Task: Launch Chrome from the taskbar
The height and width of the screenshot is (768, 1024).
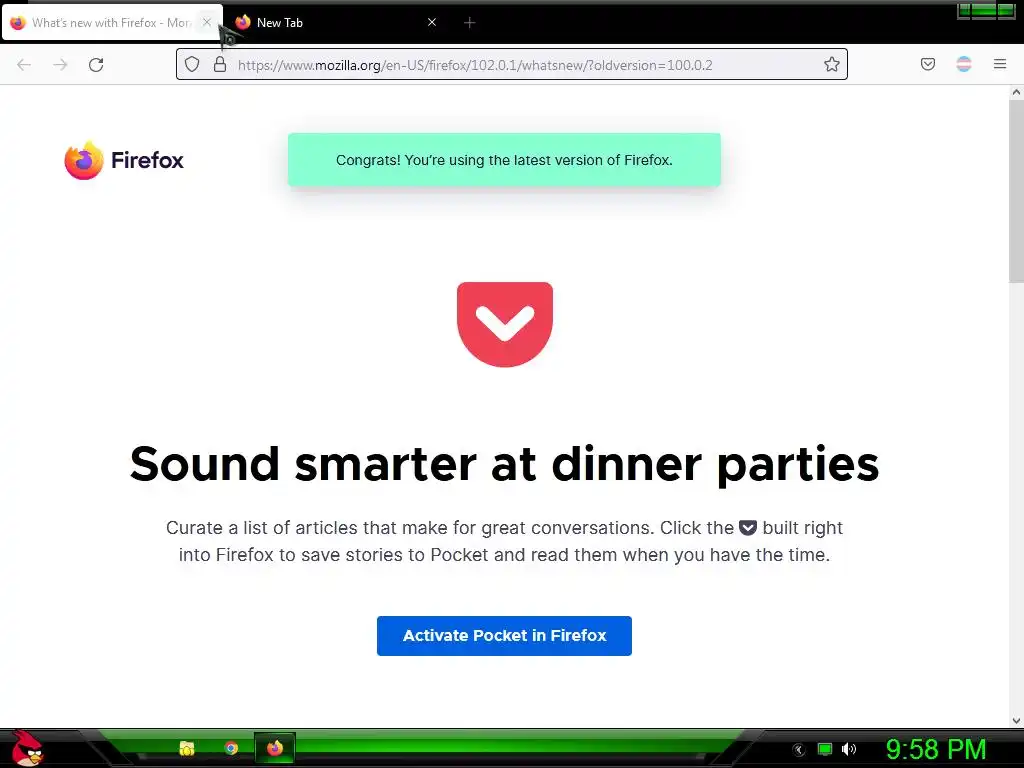Action: 231,748
